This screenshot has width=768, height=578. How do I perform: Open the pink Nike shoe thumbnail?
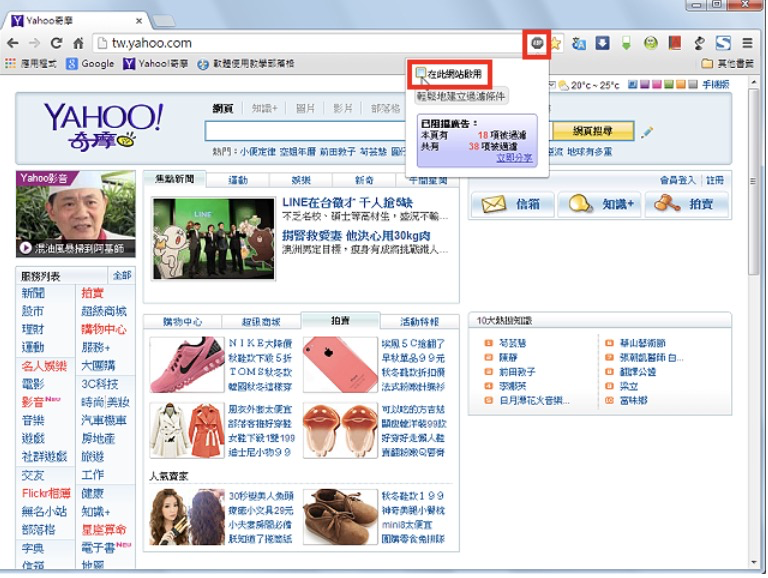pyautogui.click(x=187, y=364)
